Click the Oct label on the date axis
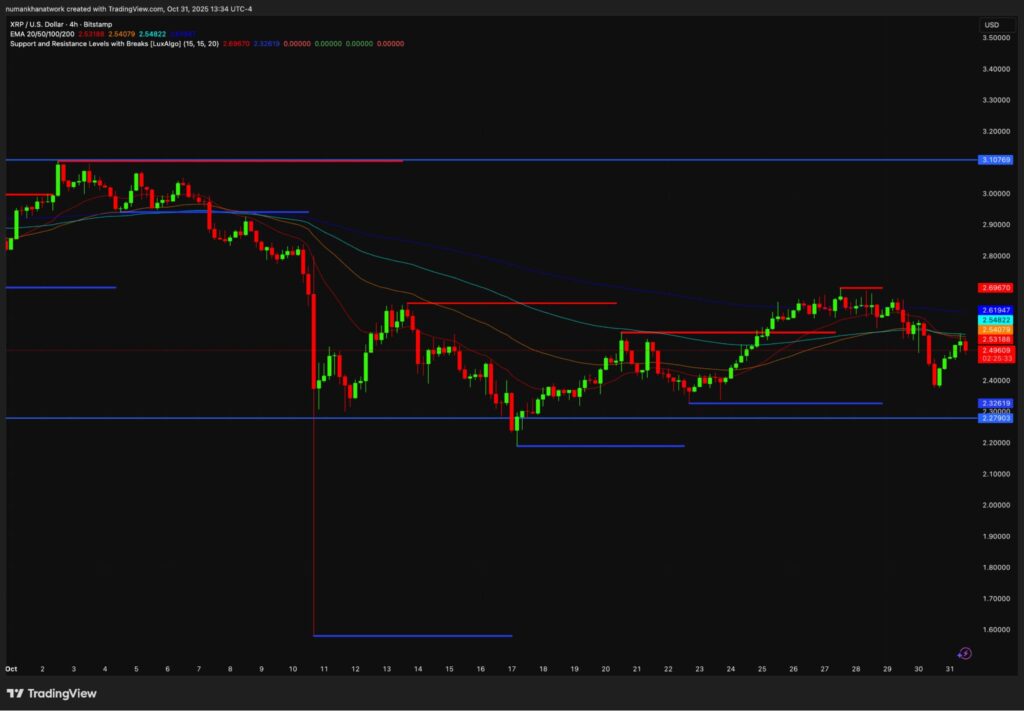 [12, 668]
